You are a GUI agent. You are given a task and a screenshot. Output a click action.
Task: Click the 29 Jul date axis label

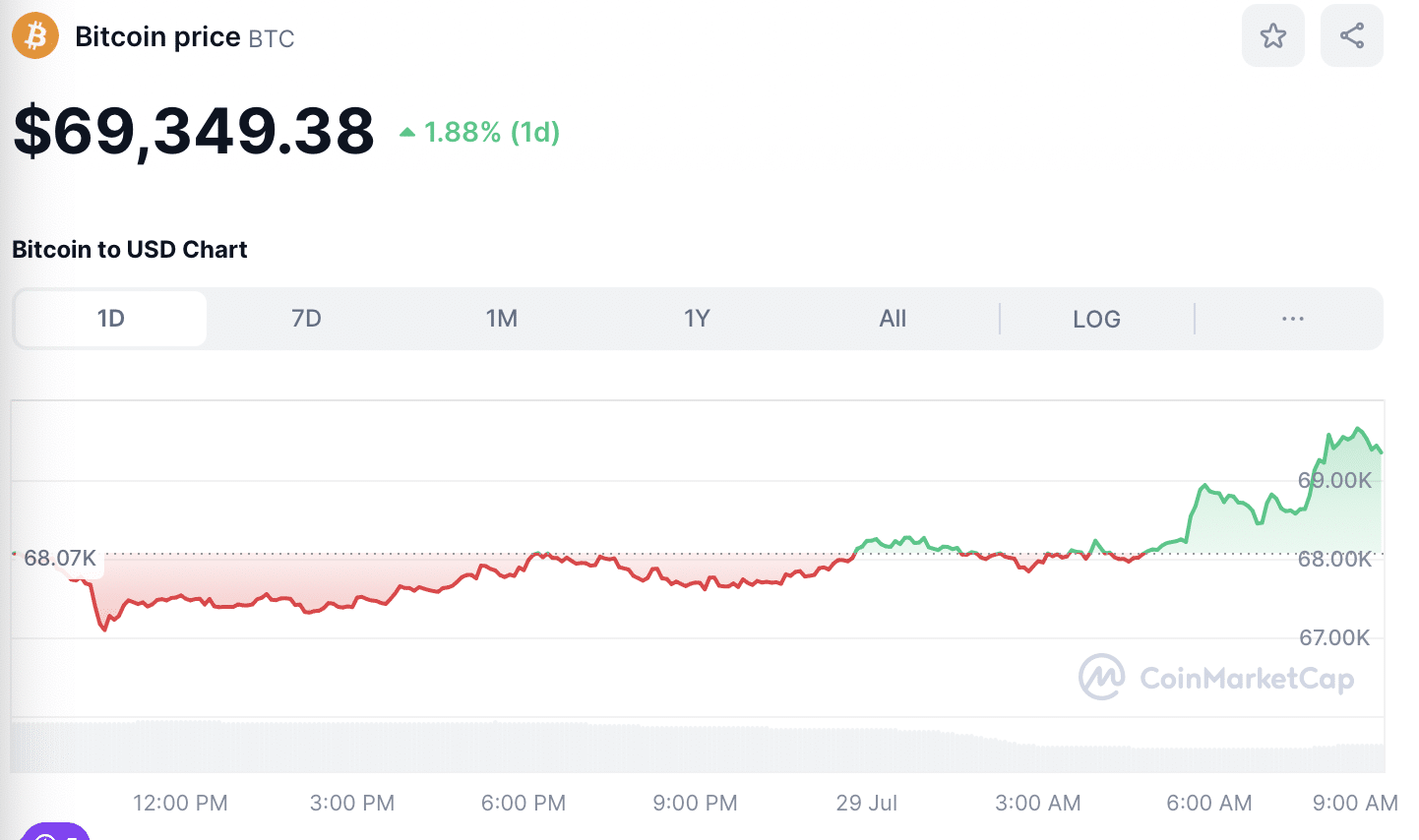click(x=867, y=803)
